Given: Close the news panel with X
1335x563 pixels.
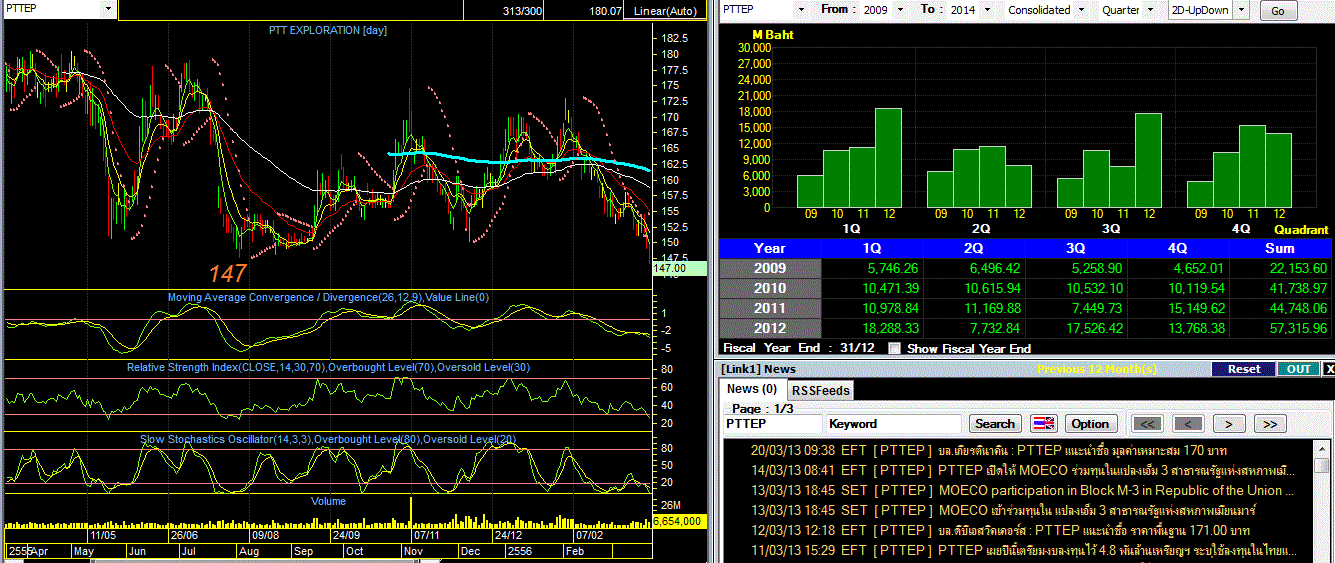Looking at the screenshot, I should tap(1328, 369).
